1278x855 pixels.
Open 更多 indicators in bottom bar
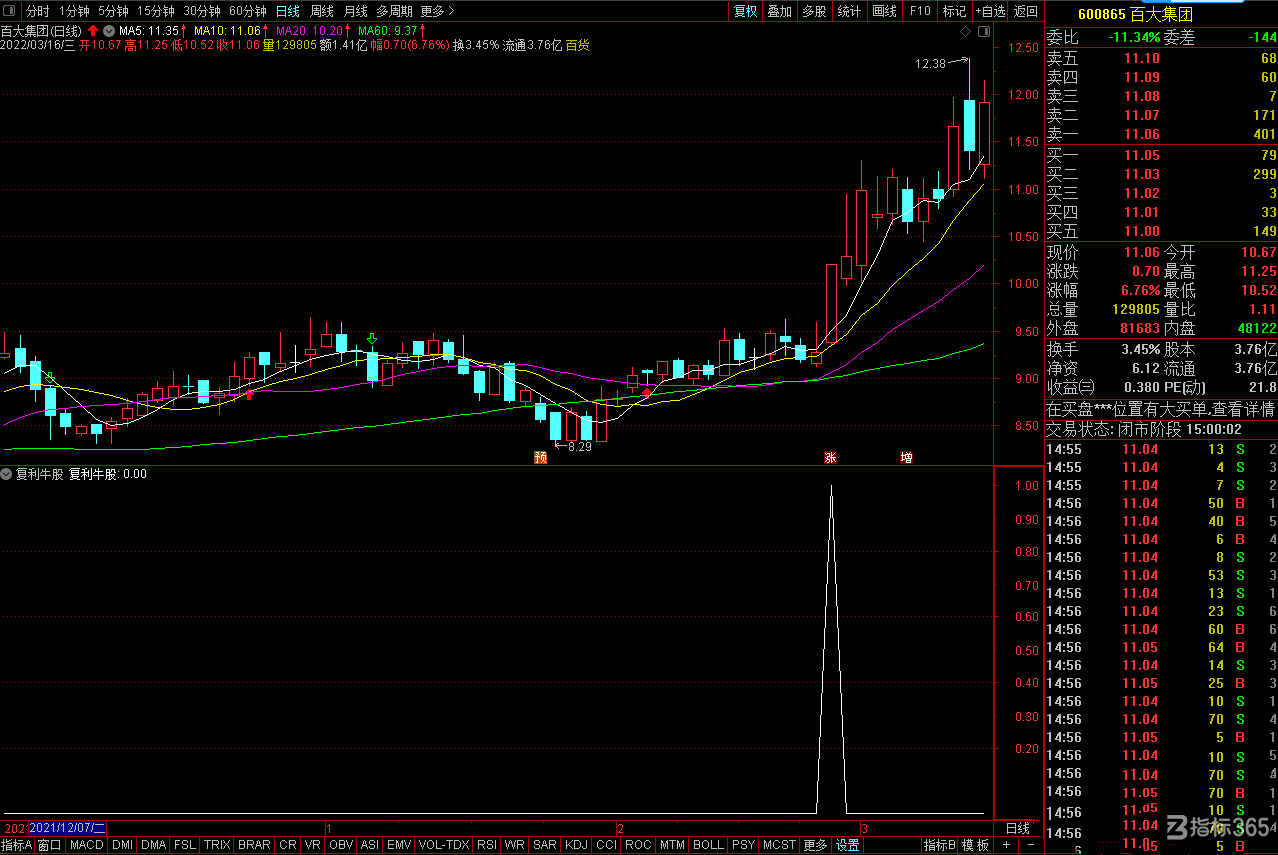click(x=816, y=845)
